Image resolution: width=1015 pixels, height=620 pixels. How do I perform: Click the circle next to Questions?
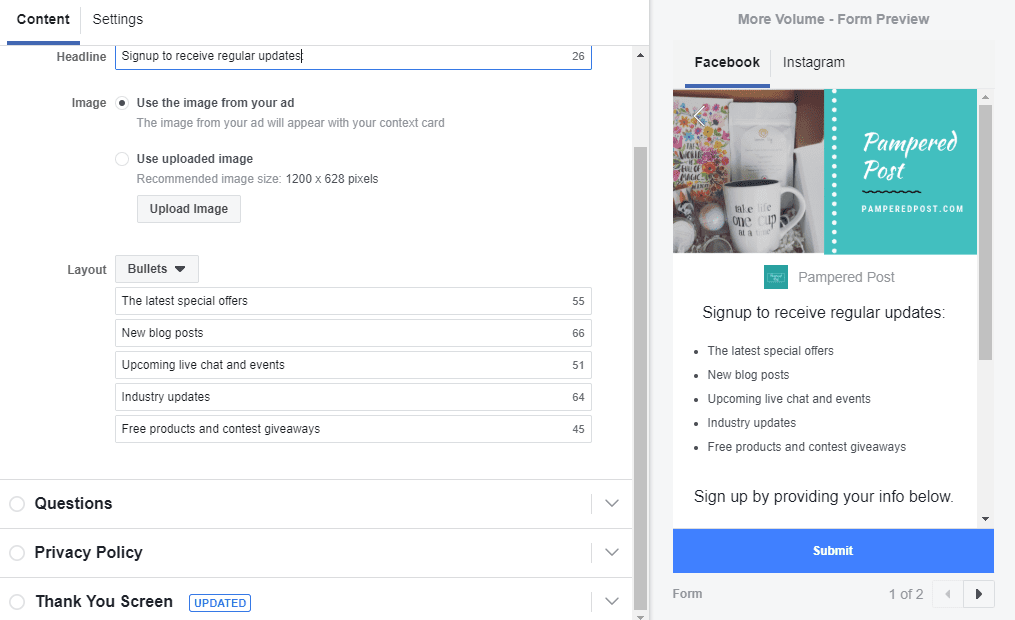coord(16,503)
